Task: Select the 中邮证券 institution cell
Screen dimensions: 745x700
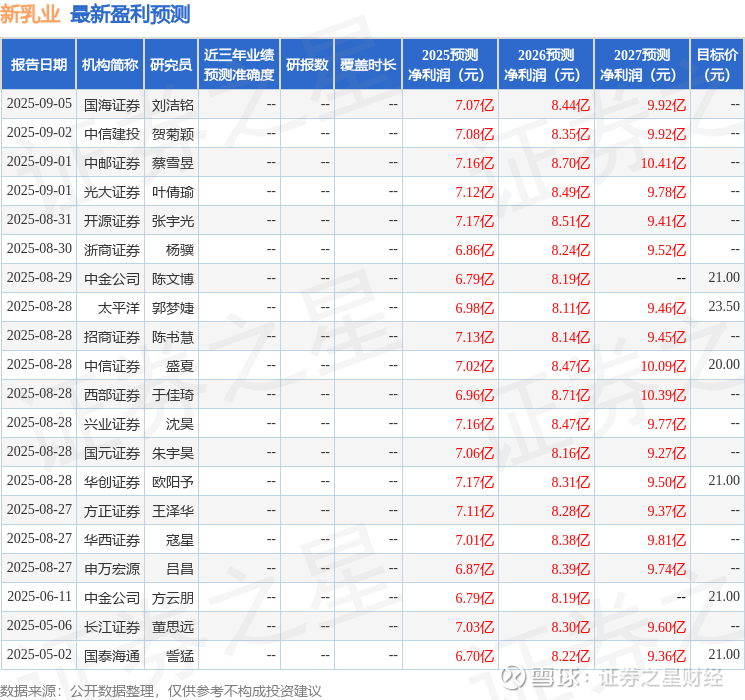Action: [112, 163]
